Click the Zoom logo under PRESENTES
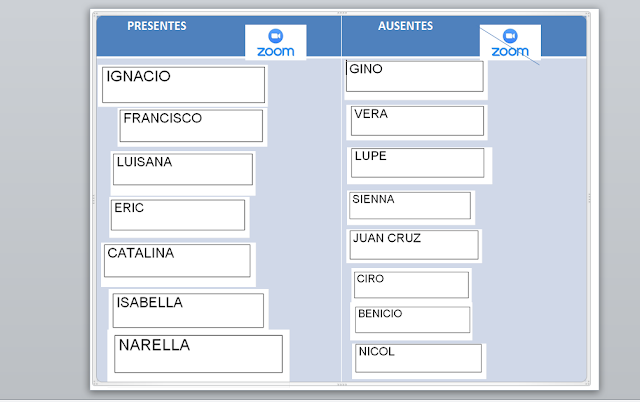The image size is (640, 402). tap(275, 43)
